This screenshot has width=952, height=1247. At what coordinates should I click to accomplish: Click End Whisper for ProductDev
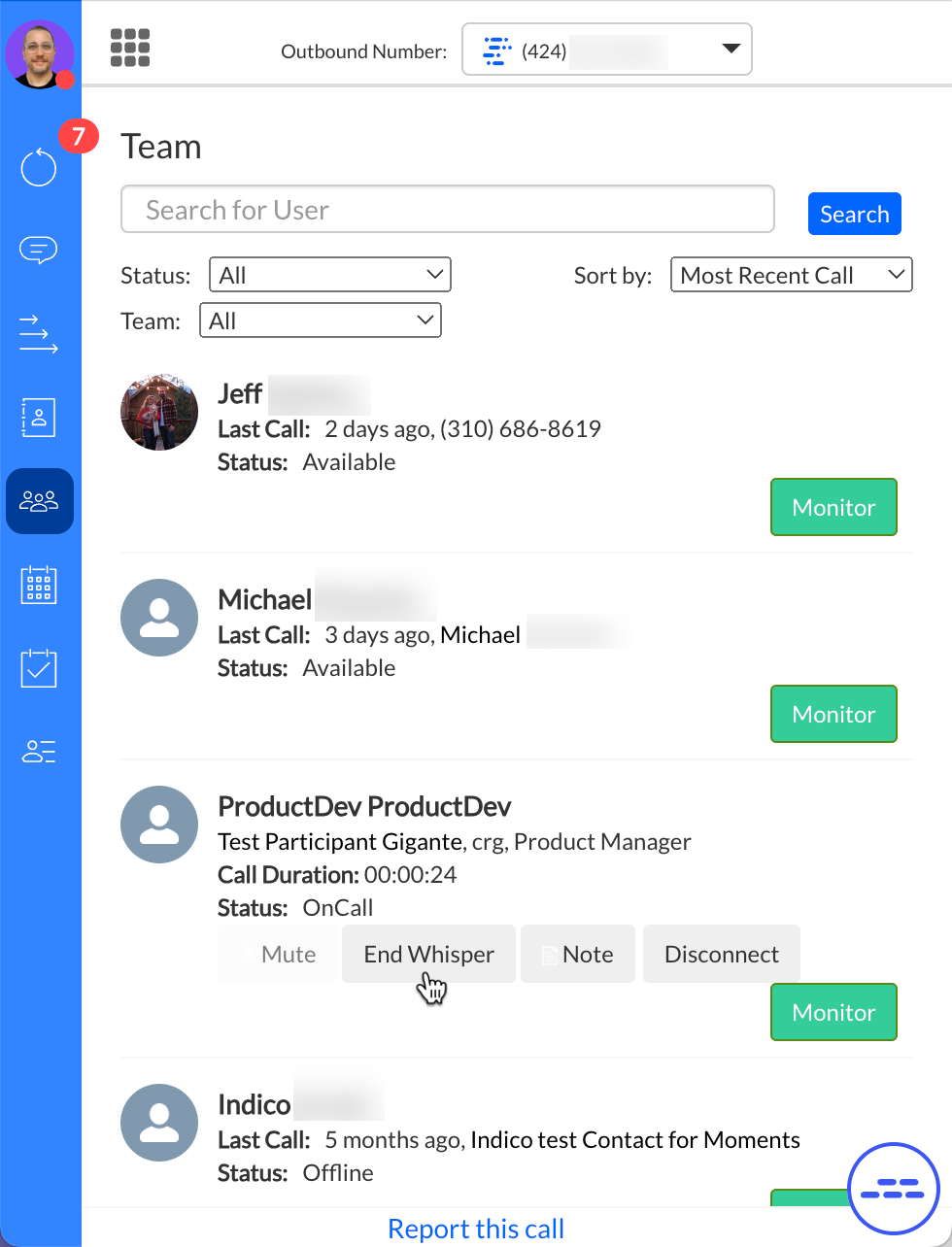[428, 955]
